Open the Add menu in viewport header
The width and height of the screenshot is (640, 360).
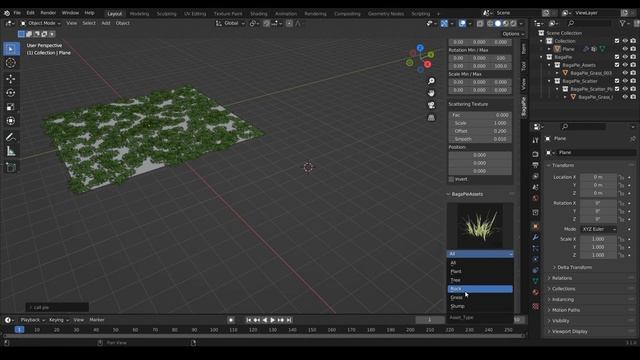tap(106, 23)
